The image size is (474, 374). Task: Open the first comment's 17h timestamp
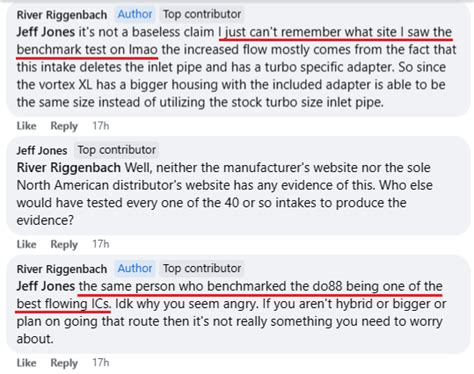pyautogui.click(x=101, y=126)
